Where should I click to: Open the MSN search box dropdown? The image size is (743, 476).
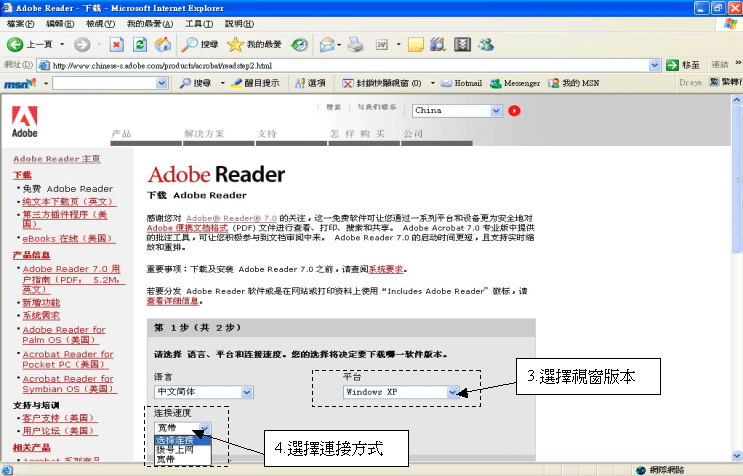[x=162, y=83]
